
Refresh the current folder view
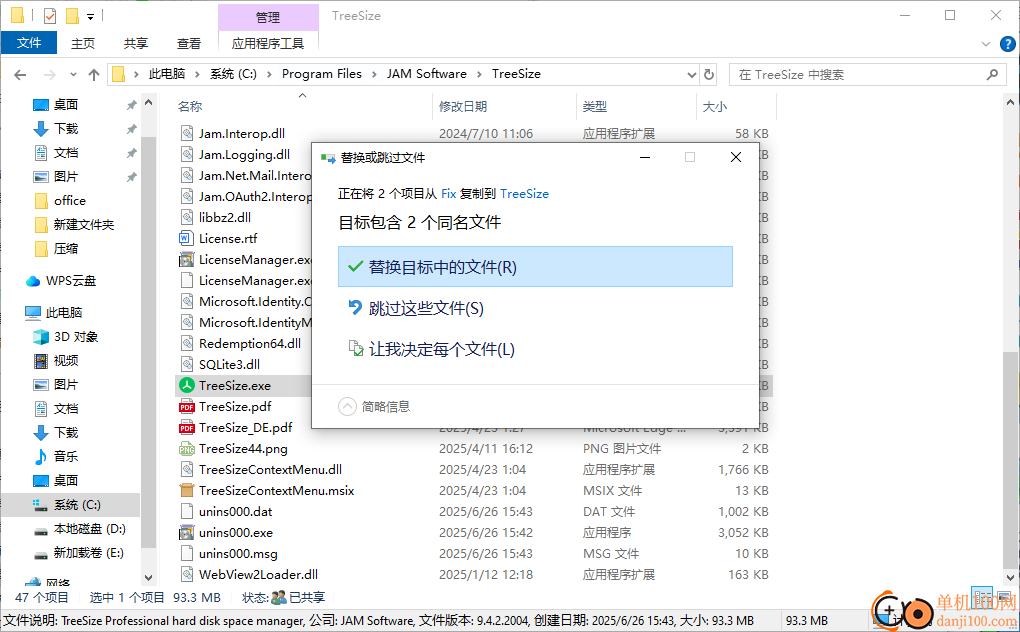(709, 74)
